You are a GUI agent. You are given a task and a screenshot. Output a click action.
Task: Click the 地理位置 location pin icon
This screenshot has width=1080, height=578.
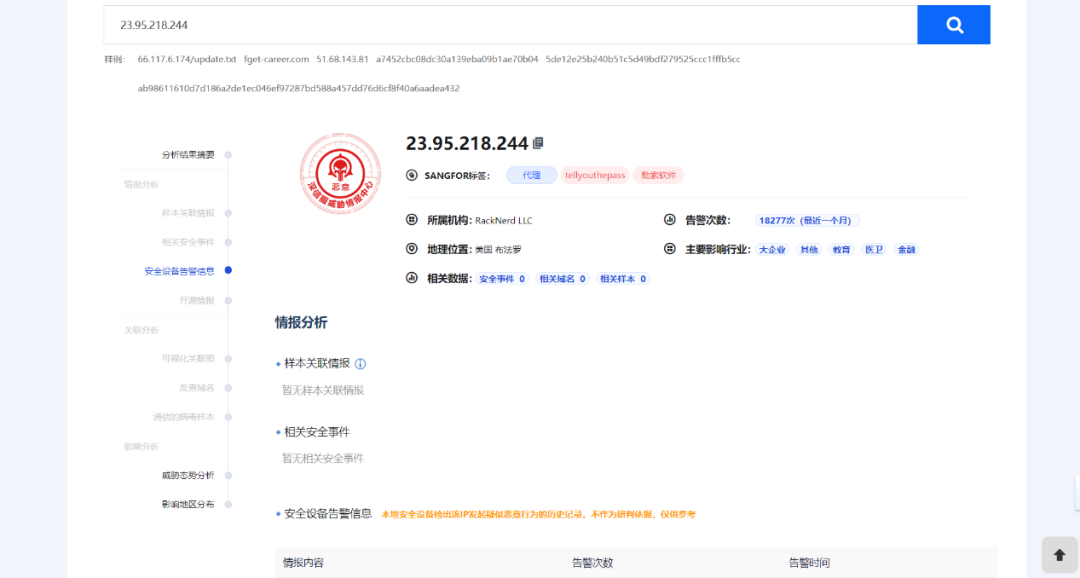(411, 249)
